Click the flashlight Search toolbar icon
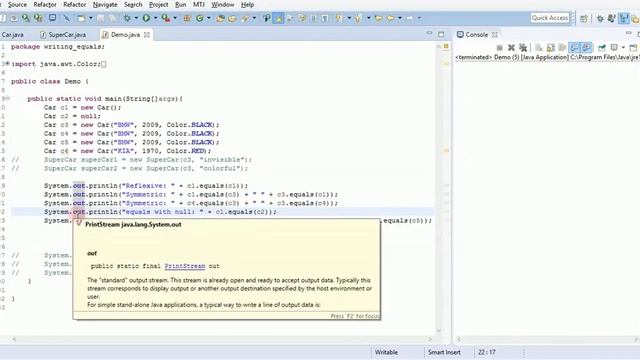 245,18
